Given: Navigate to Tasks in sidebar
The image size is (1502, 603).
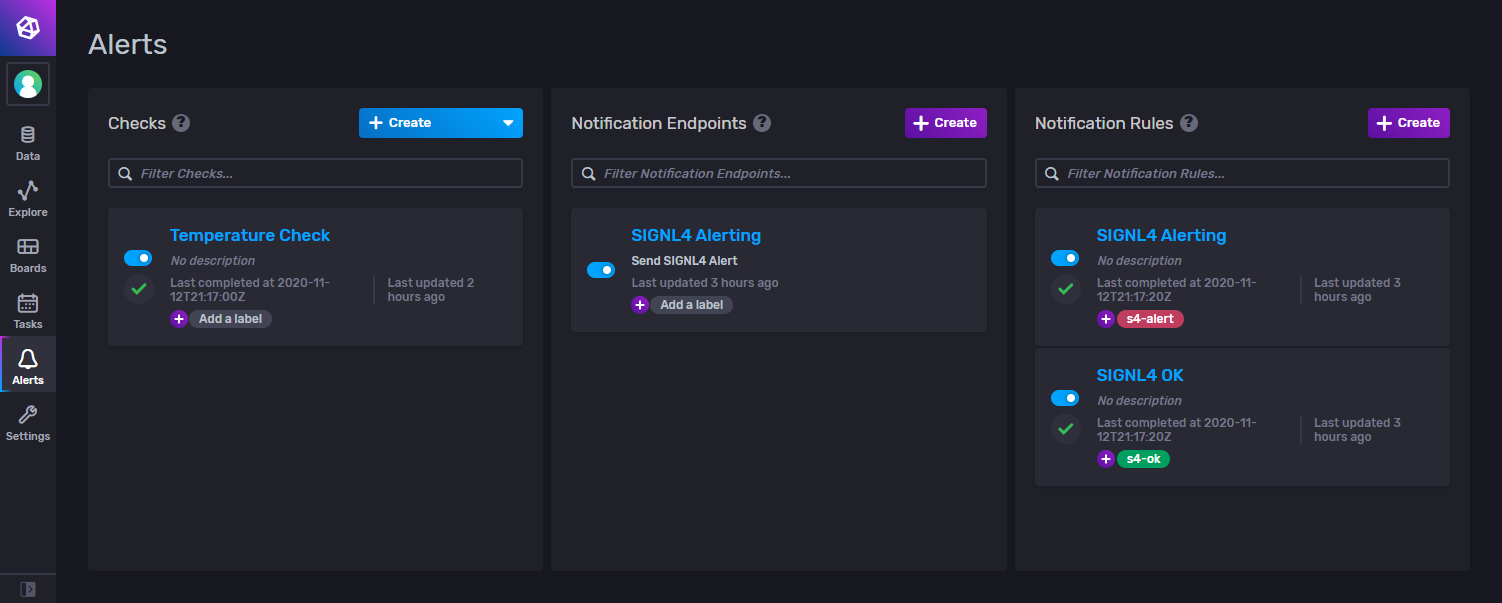Looking at the screenshot, I should point(28,311).
